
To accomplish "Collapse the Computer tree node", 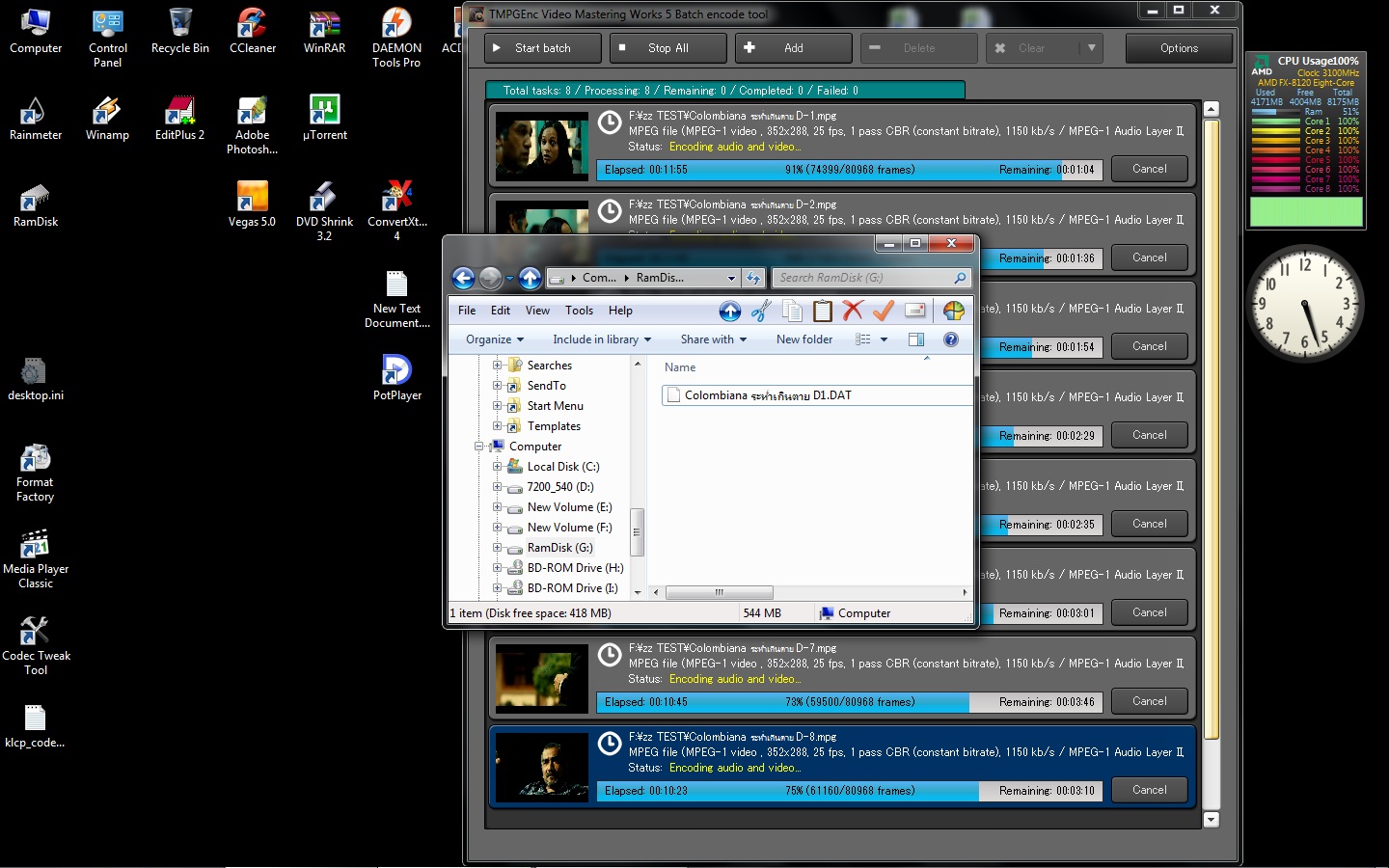I will pos(478,447).
